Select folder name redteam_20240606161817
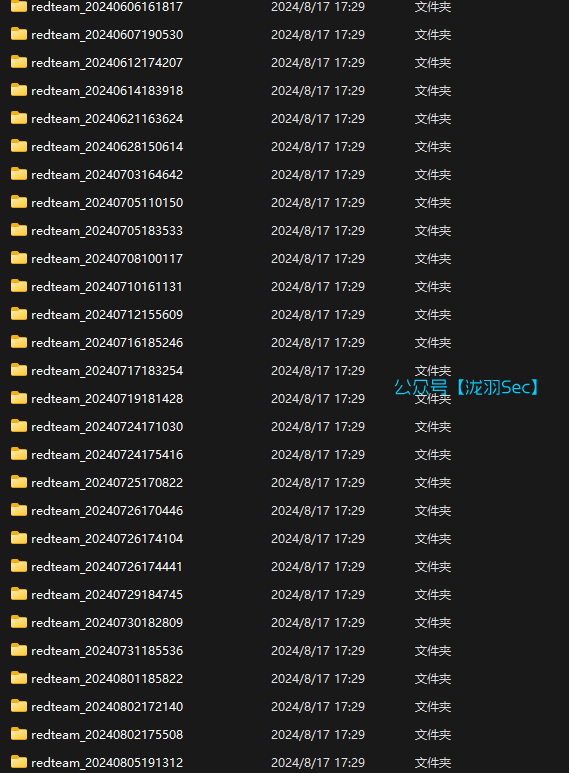 pyautogui.click(x=107, y=7)
